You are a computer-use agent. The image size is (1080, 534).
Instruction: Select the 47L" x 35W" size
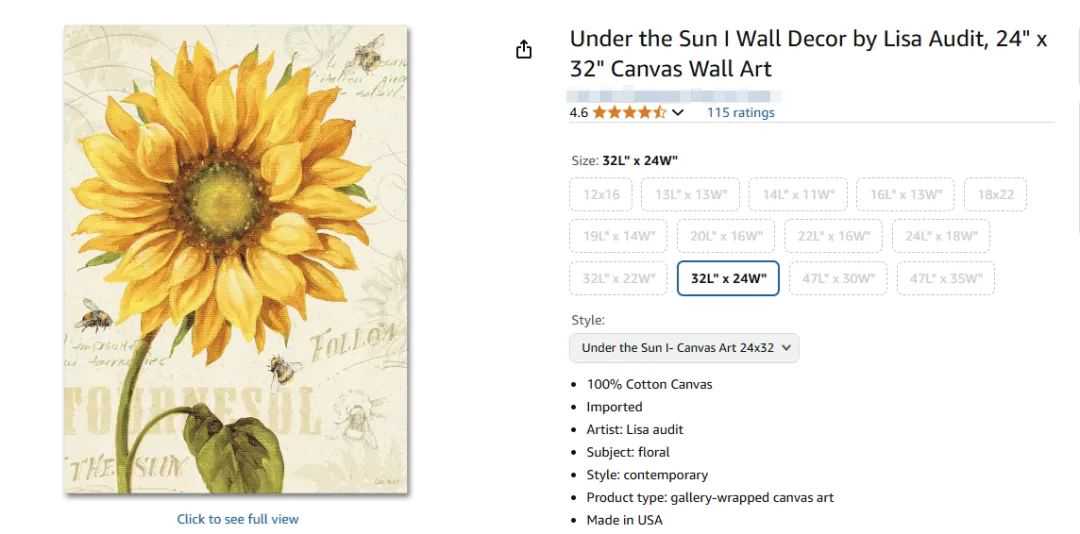(x=945, y=278)
